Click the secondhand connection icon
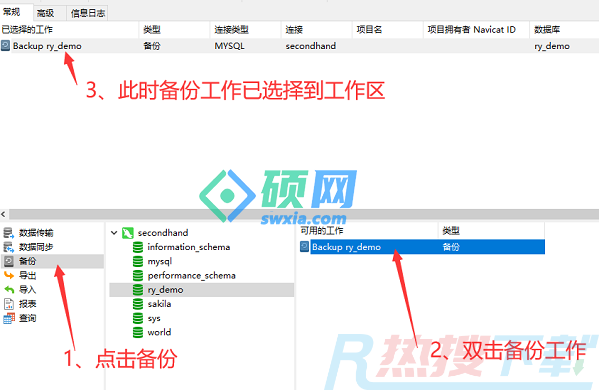 click(128, 233)
